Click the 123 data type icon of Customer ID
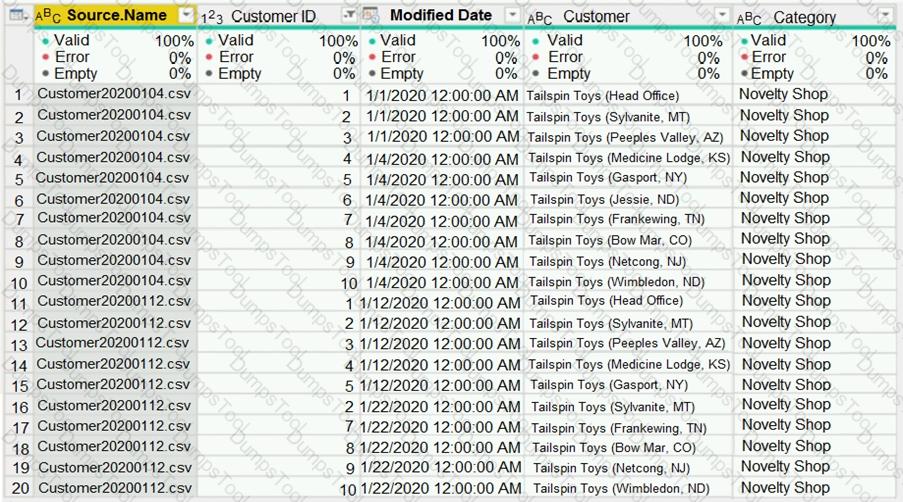This screenshot has width=903, height=502. tap(212, 17)
